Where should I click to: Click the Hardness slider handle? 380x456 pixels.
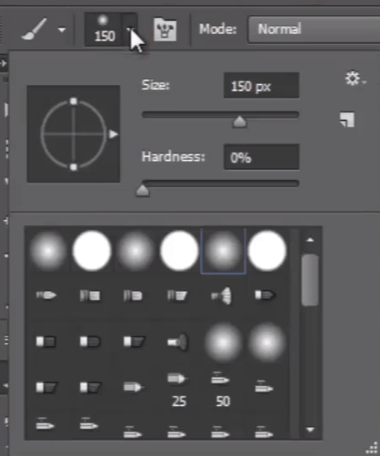pos(143,191)
